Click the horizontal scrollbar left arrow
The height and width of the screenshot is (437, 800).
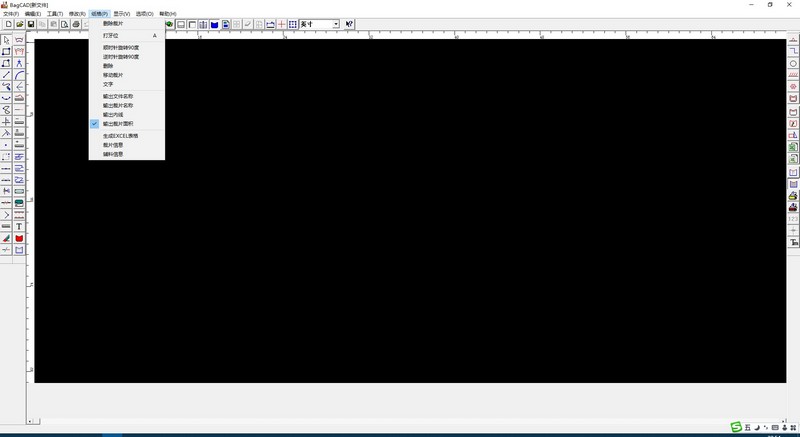(x=29, y=422)
